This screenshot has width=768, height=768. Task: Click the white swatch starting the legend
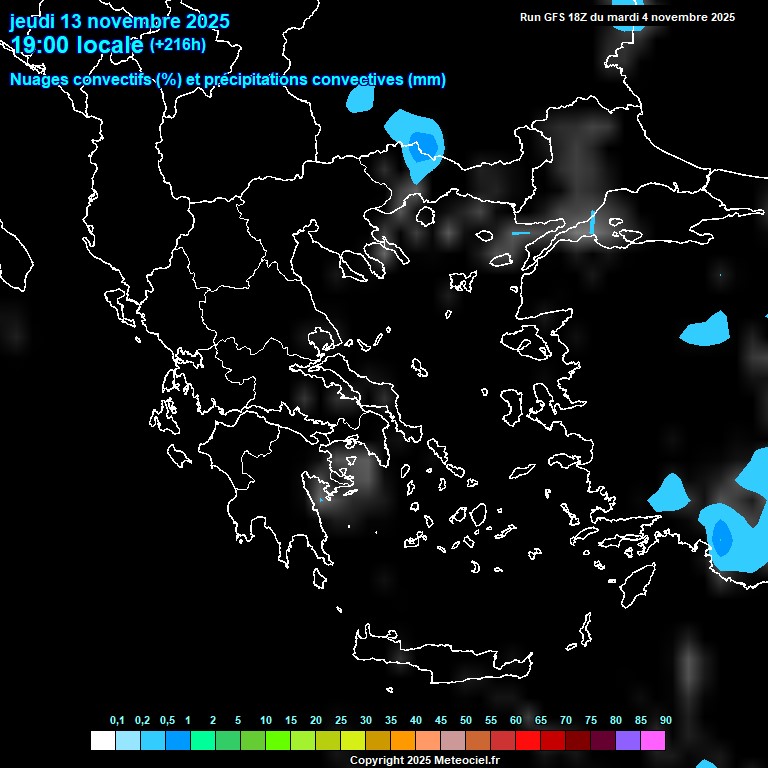coord(102,741)
